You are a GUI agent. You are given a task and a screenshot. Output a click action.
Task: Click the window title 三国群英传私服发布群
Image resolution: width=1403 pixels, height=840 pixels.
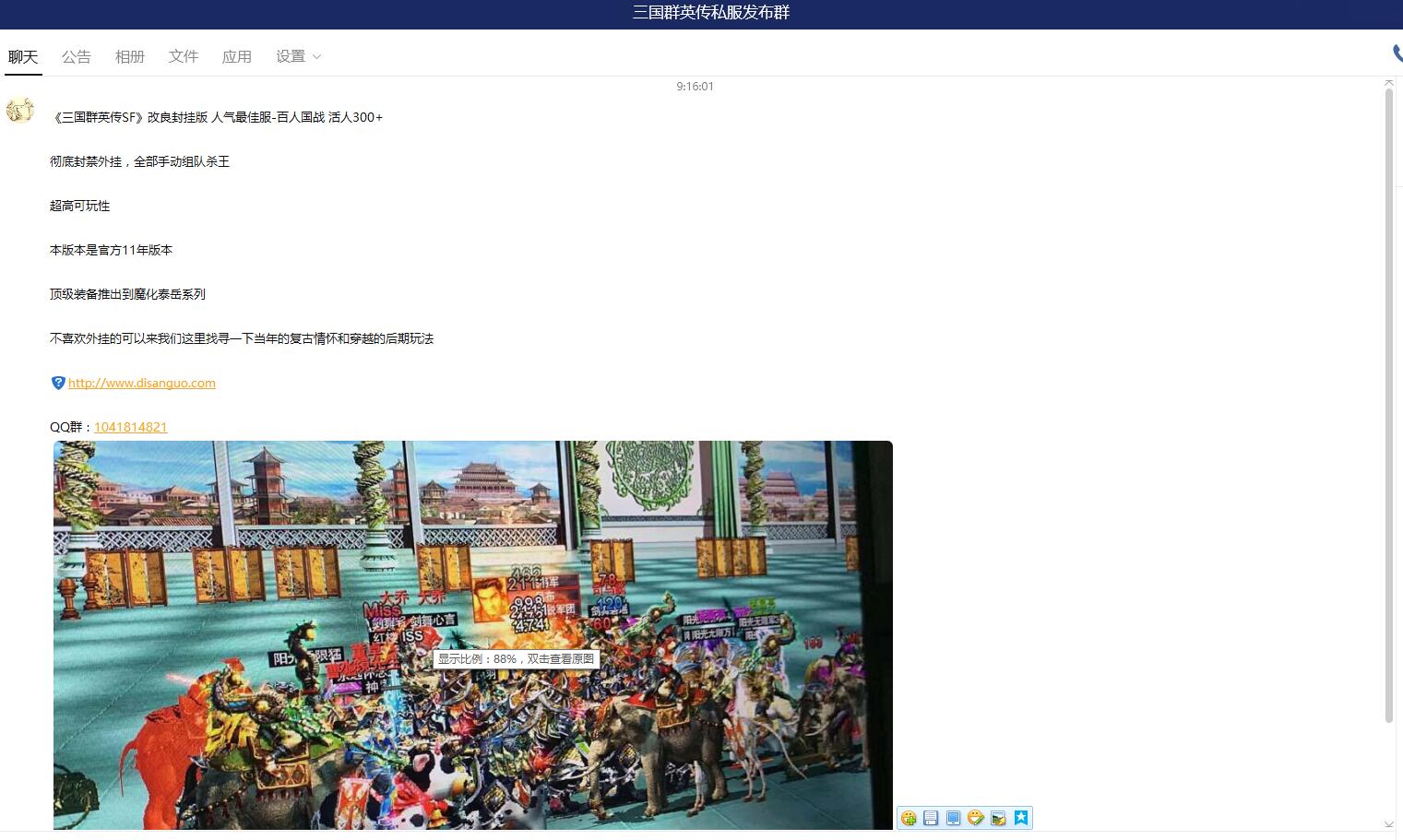(x=711, y=13)
